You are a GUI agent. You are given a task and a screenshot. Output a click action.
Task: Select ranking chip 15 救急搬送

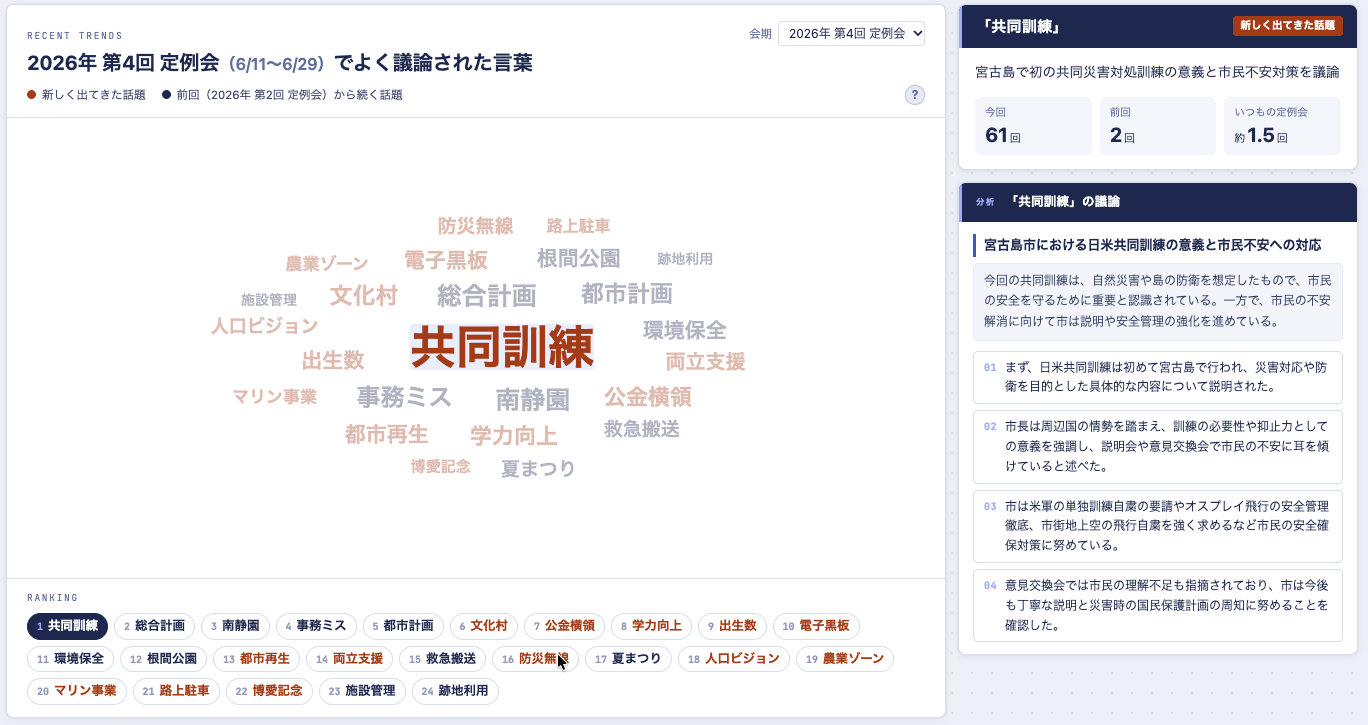pos(442,659)
